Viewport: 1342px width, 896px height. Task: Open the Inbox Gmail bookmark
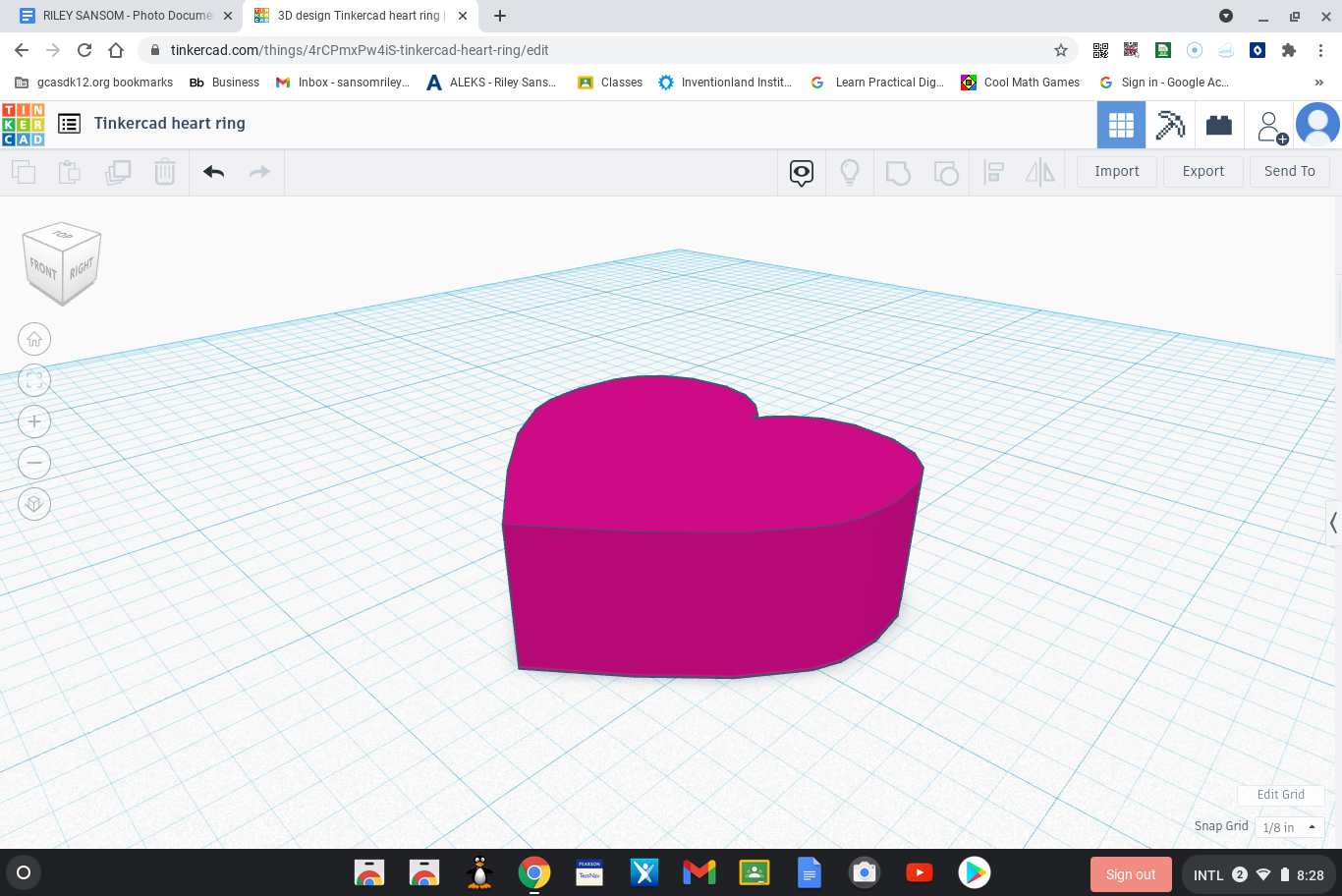tap(343, 83)
